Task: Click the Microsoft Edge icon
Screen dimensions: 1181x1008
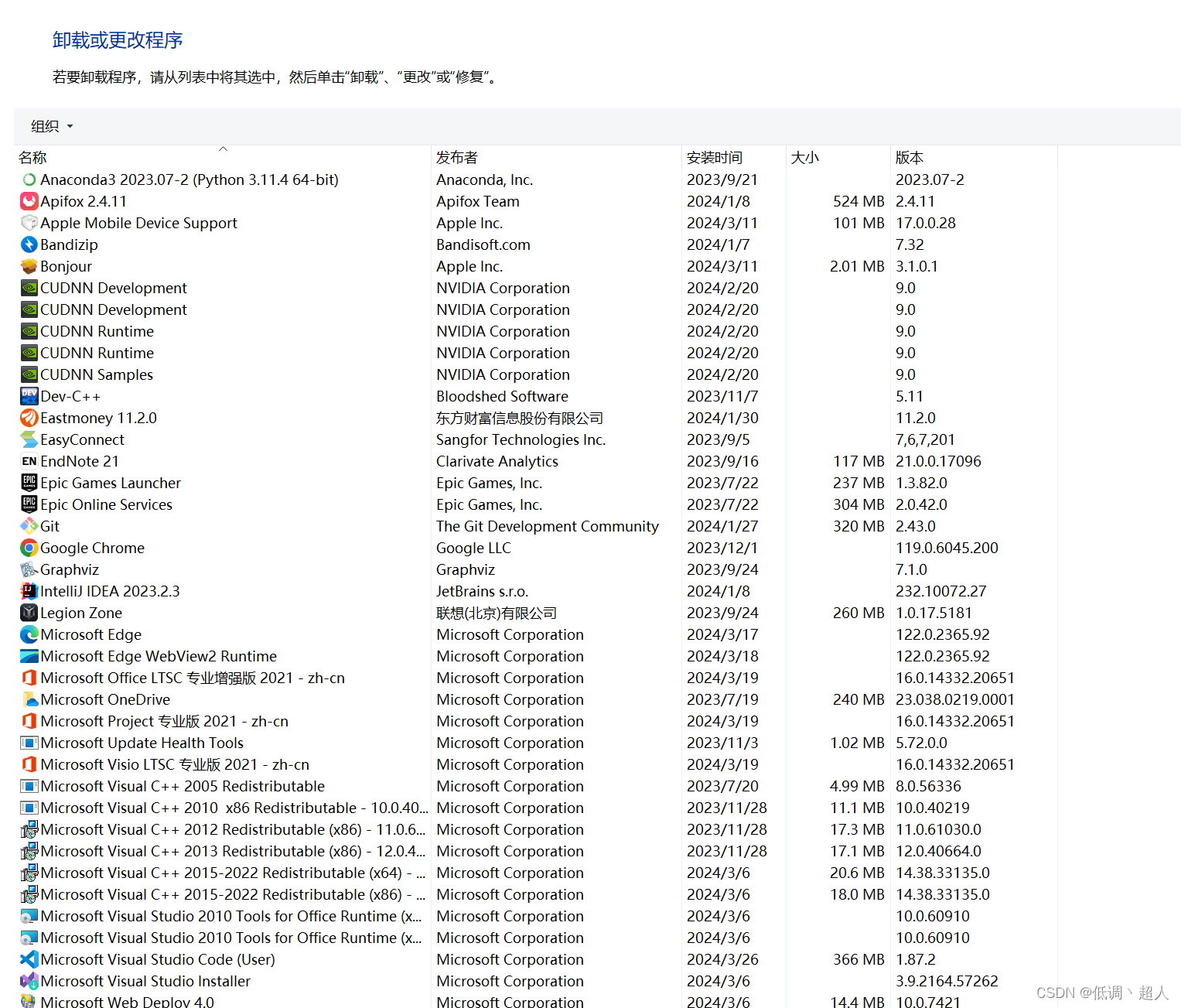Action: pyautogui.click(x=29, y=634)
